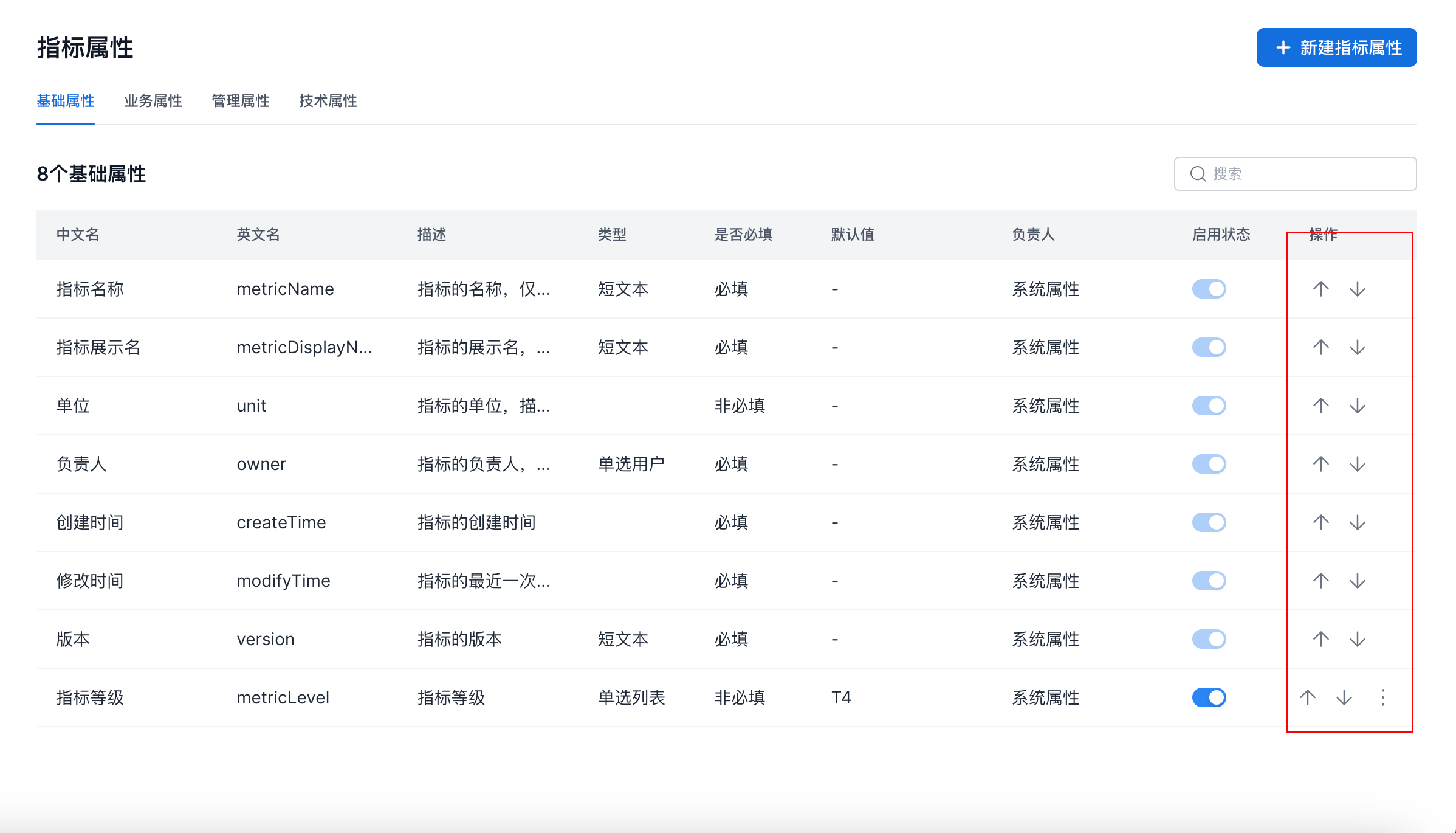Viewport: 1456px width, 833px height.
Task: Toggle 启用状态 switch for metricLevel
Action: coord(1209,697)
